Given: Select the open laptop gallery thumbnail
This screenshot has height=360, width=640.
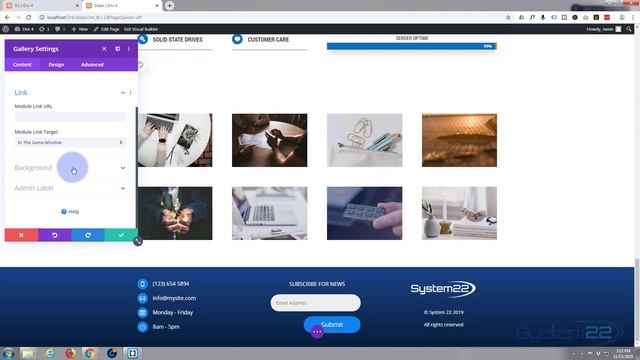Looking at the screenshot, I should [269, 213].
